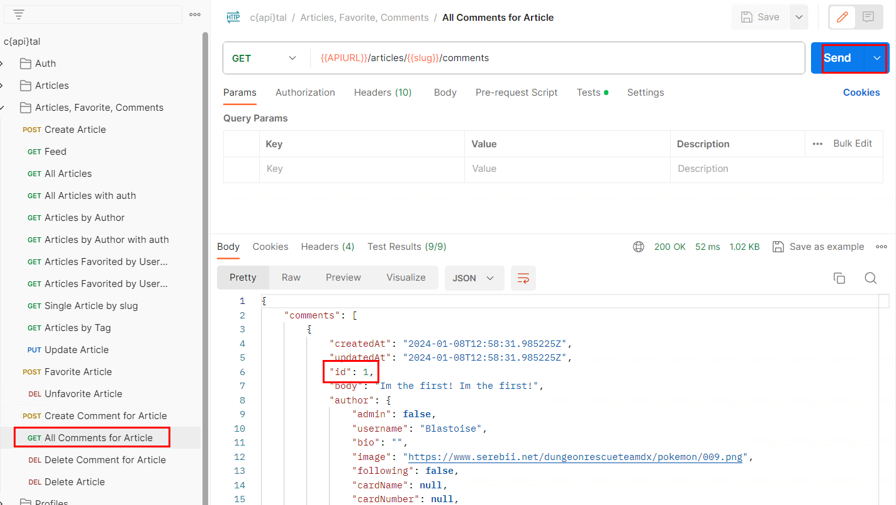Open the Pre-request Script tab
Viewport: 896px width, 505px height.
coord(516,93)
